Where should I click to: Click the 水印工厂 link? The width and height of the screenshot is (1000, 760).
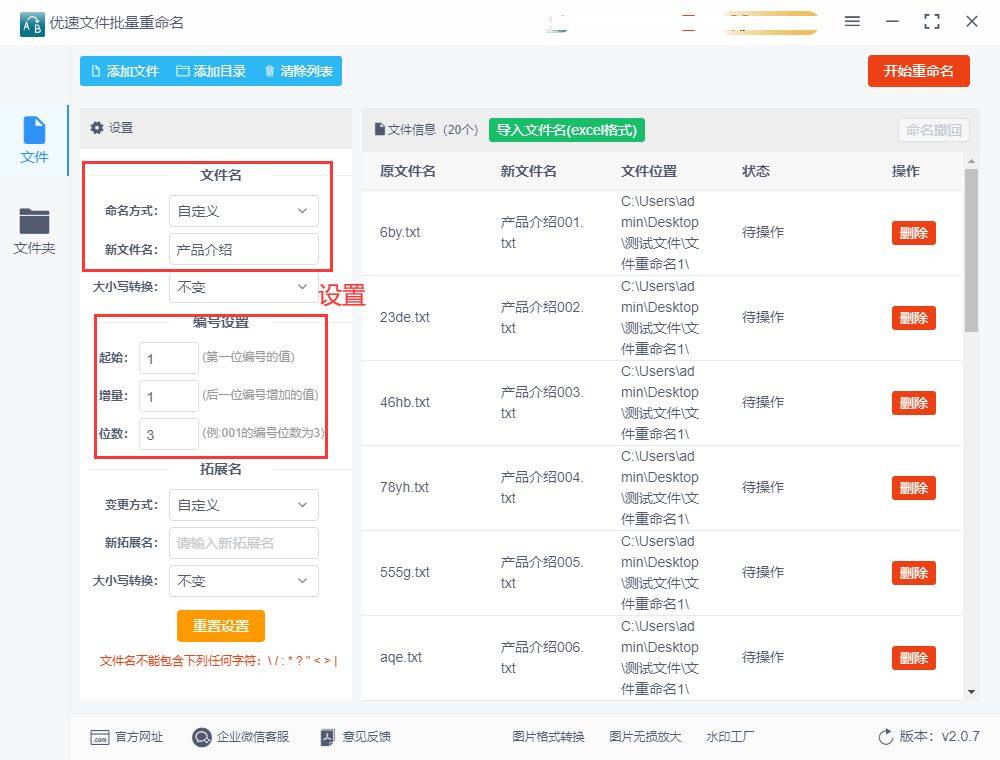pos(730,737)
